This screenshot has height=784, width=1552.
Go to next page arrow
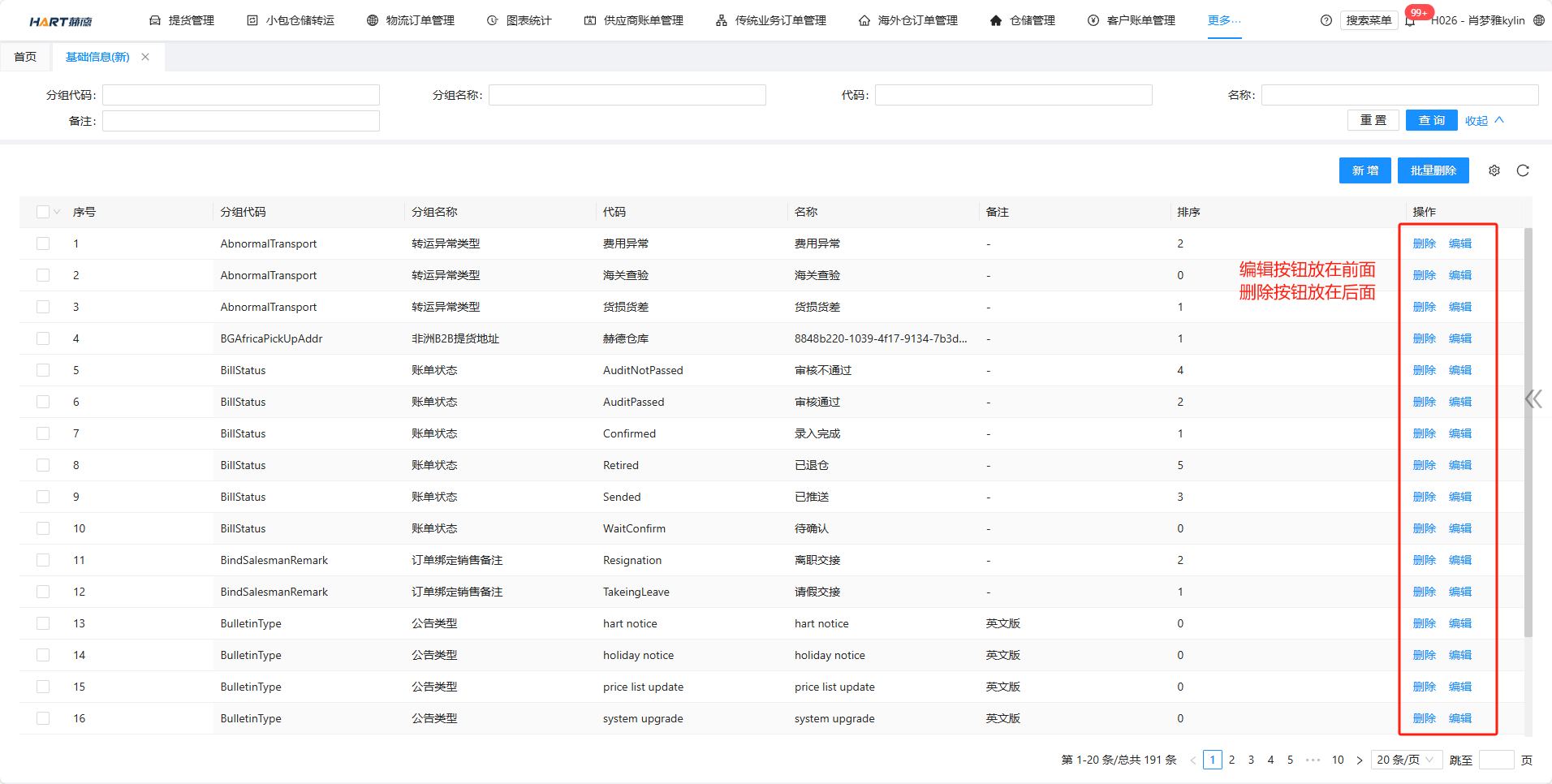coord(1360,760)
